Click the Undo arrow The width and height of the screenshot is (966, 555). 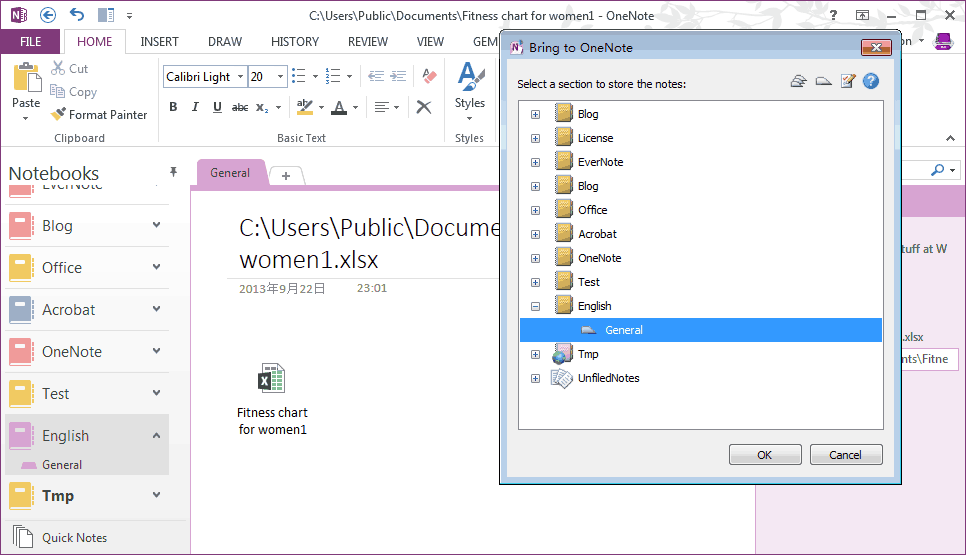pos(77,14)
